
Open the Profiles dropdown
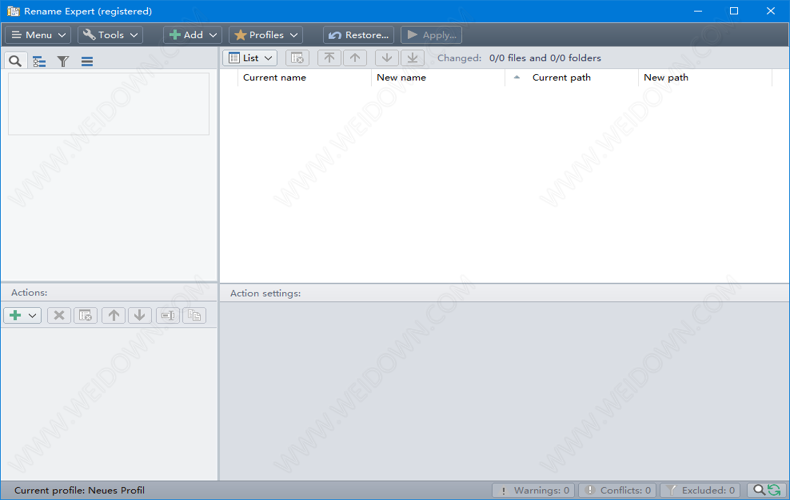[266, 35]
